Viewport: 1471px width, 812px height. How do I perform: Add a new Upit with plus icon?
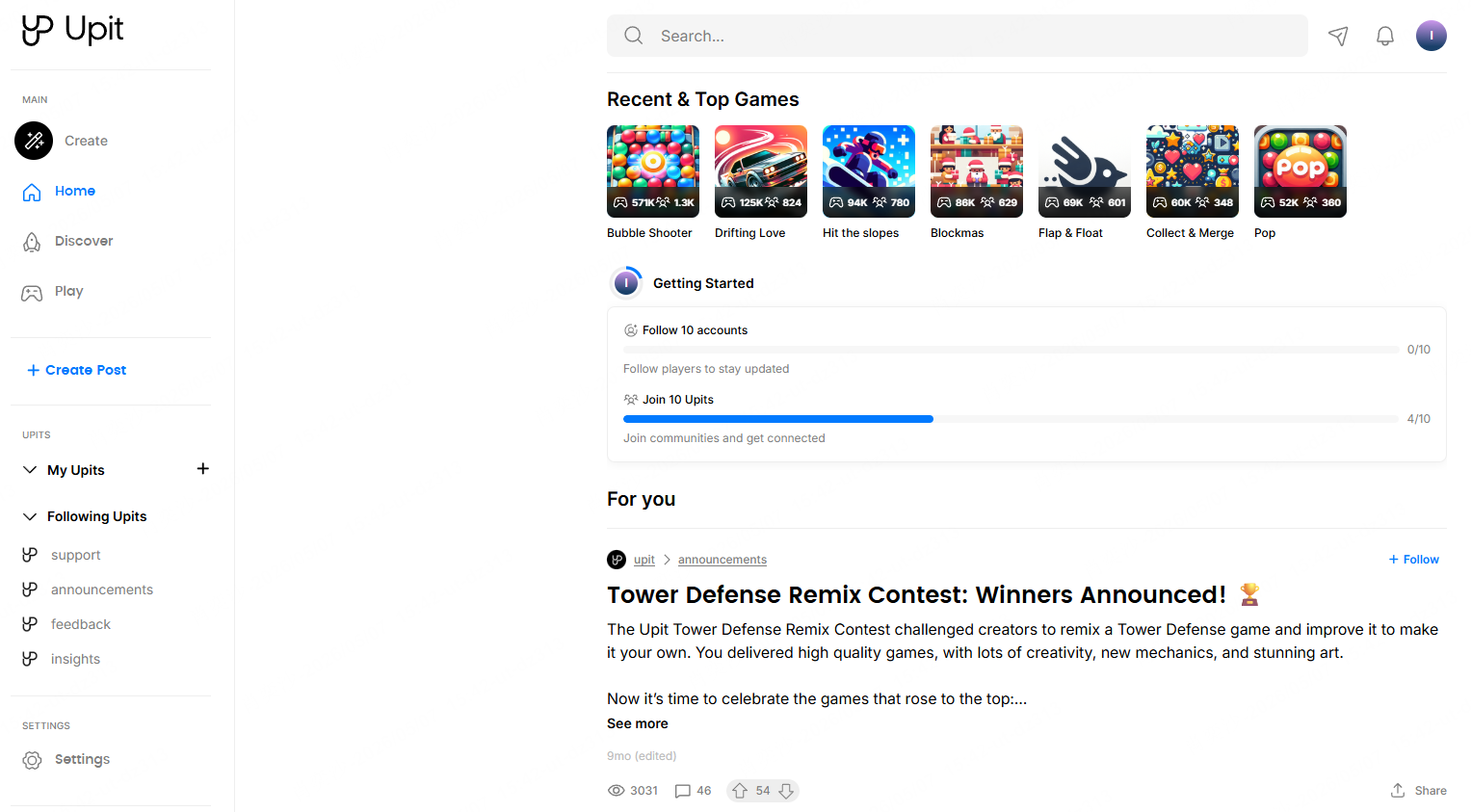pyautogui.click(x=202, y=469)
